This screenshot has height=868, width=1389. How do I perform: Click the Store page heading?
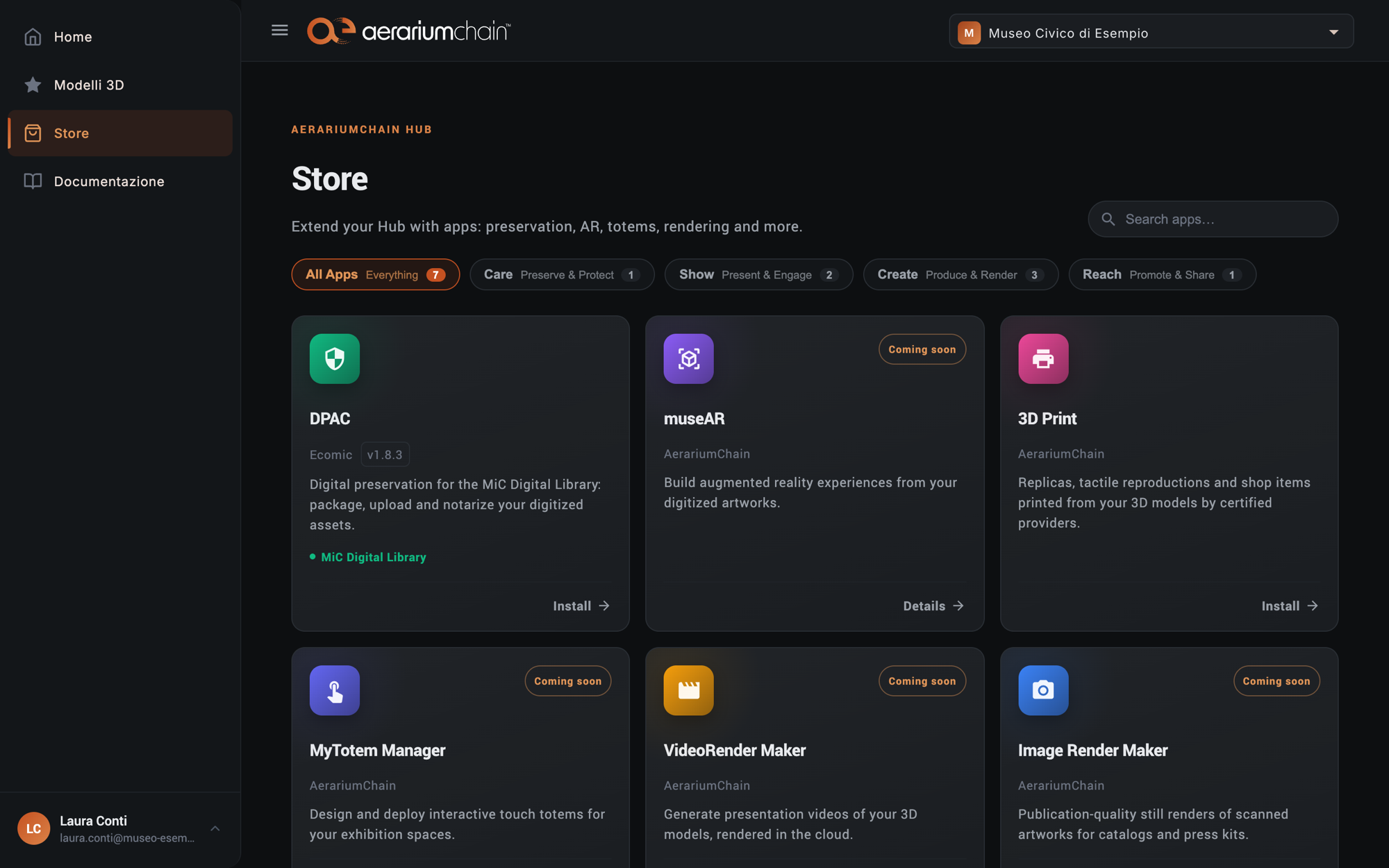click(x=330, y=179)
